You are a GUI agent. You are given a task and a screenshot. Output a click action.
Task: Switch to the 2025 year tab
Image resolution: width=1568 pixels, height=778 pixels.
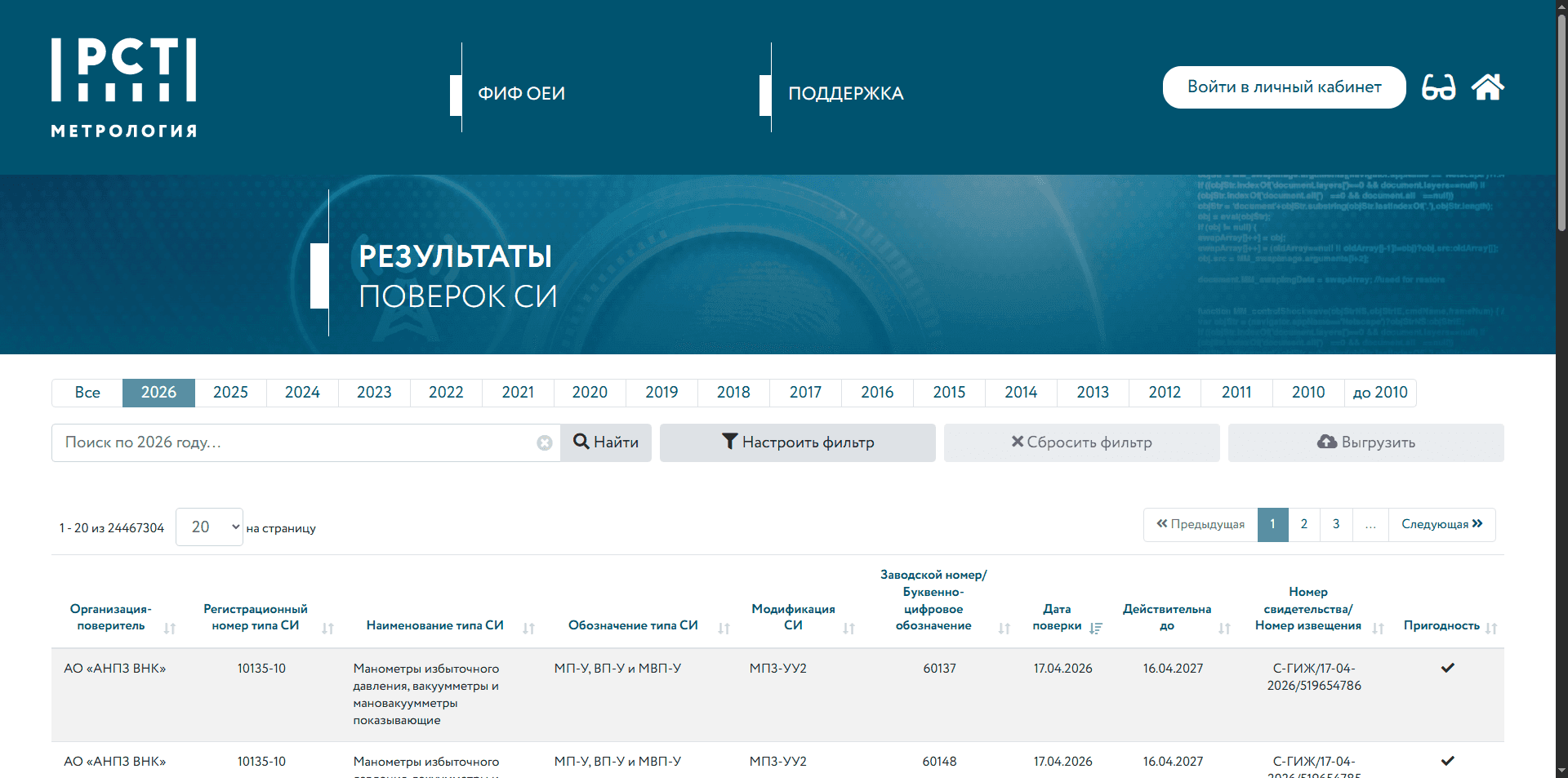pos(230,393)
